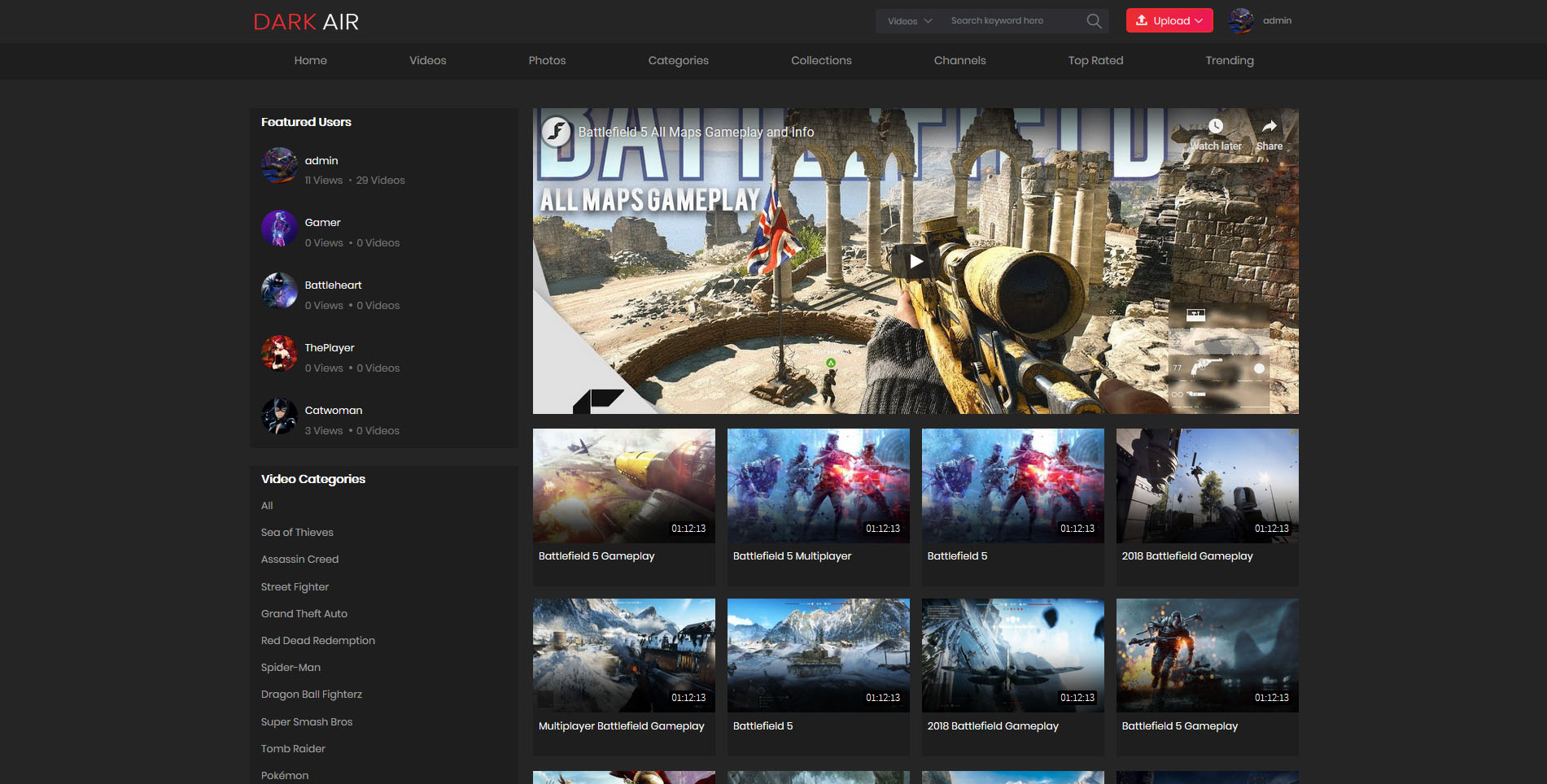
Task: Open the Trending menu item
Action: pyautogui.click(x=1229, y=60)
